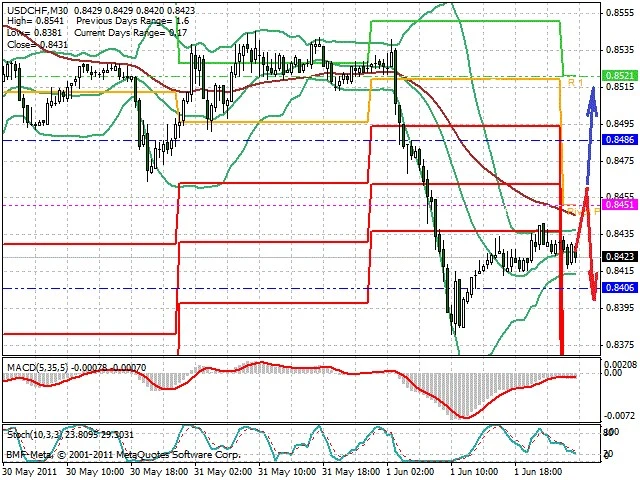Click the 0.8555 price scale value
The height and width of the screenshot is (480, 640).
coord(620,13)
